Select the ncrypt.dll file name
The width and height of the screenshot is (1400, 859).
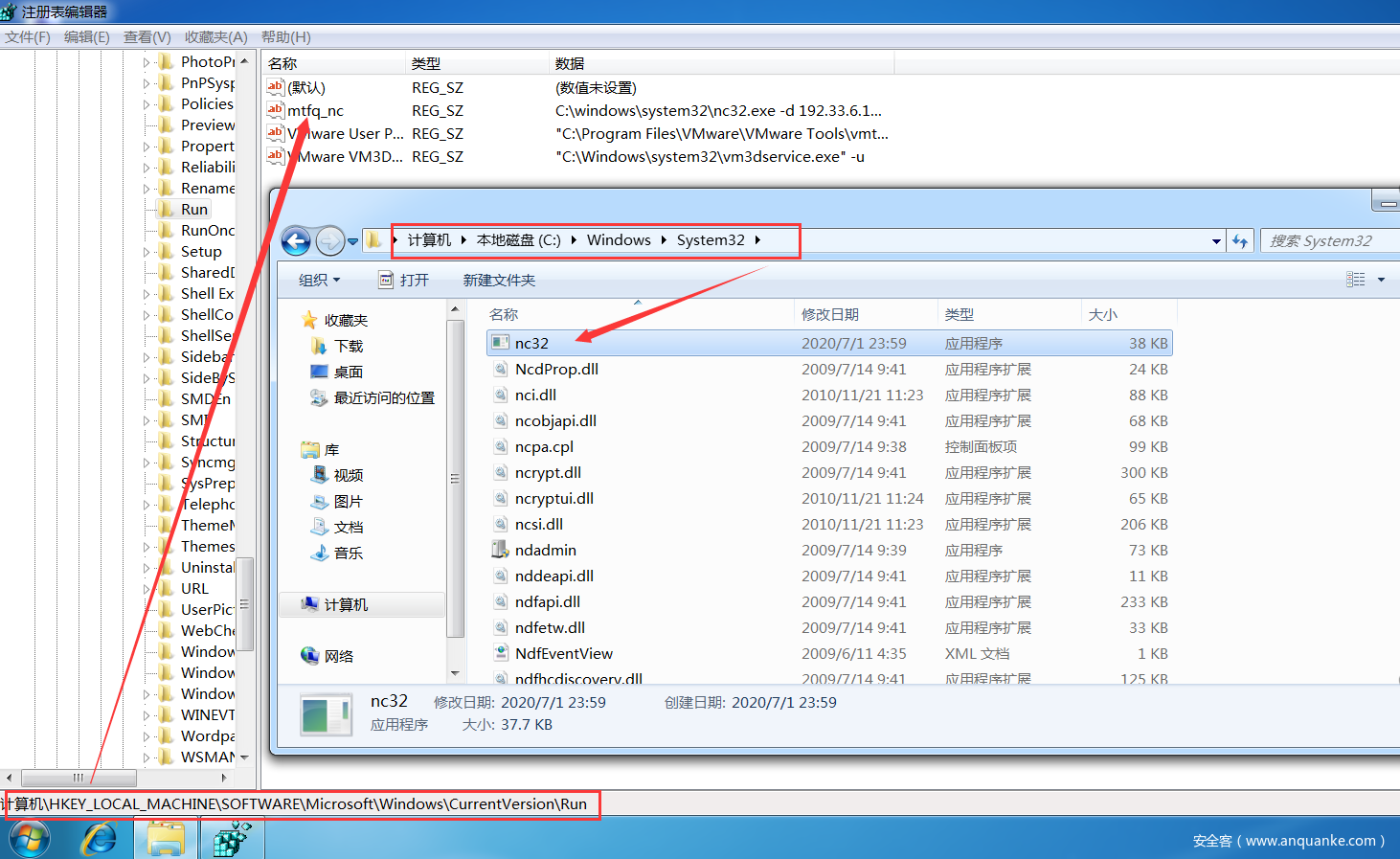[x=548, y=472]
